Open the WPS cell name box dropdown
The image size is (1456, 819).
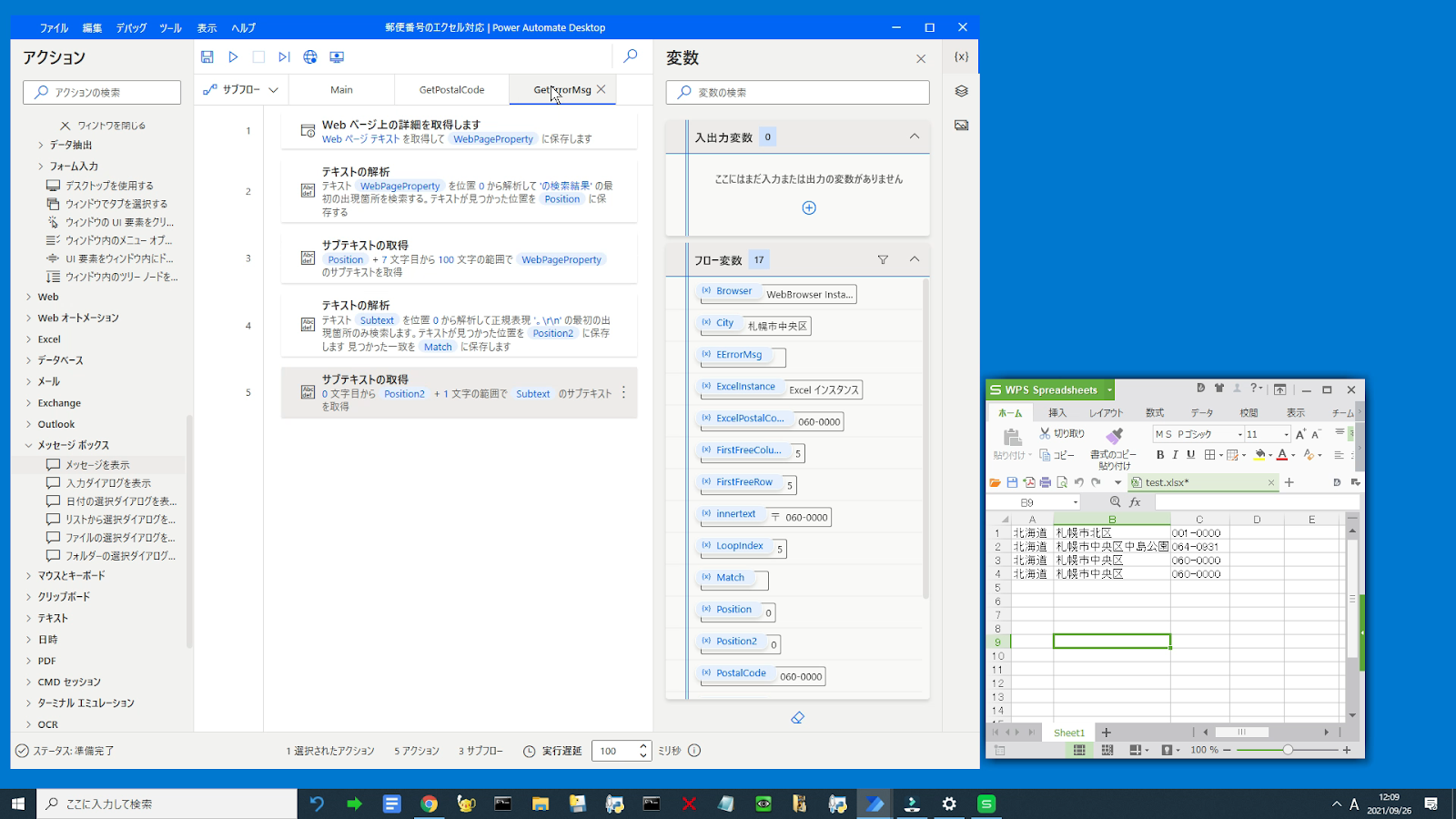(1075, 502)
